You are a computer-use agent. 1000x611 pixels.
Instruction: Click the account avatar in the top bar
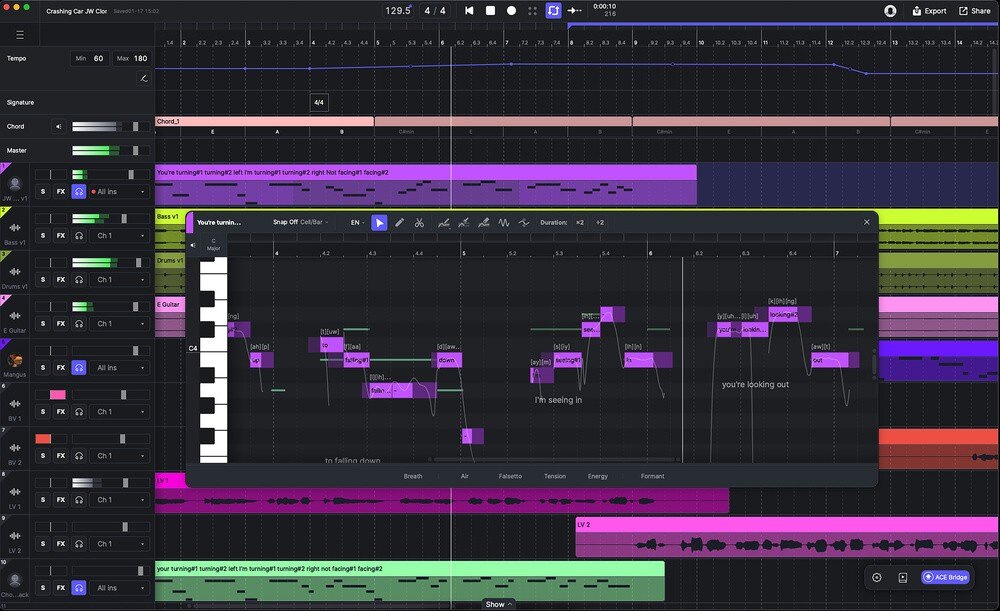(x=889, y=10)
